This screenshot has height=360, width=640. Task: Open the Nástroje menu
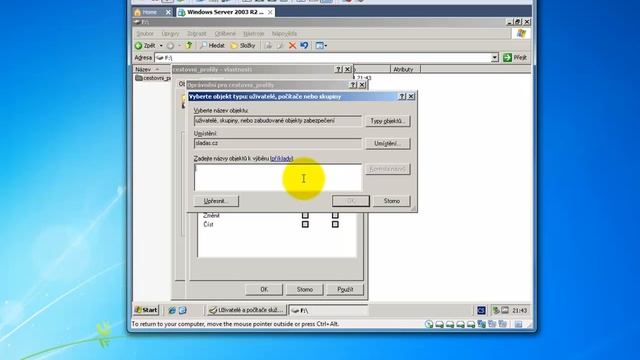click(253, 33)
